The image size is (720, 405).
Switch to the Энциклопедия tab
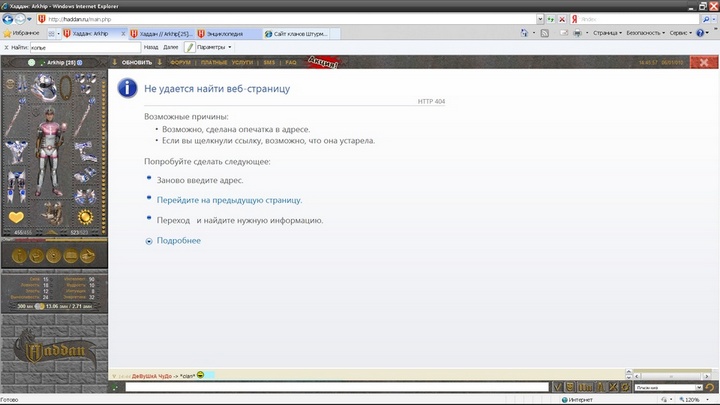228,34
